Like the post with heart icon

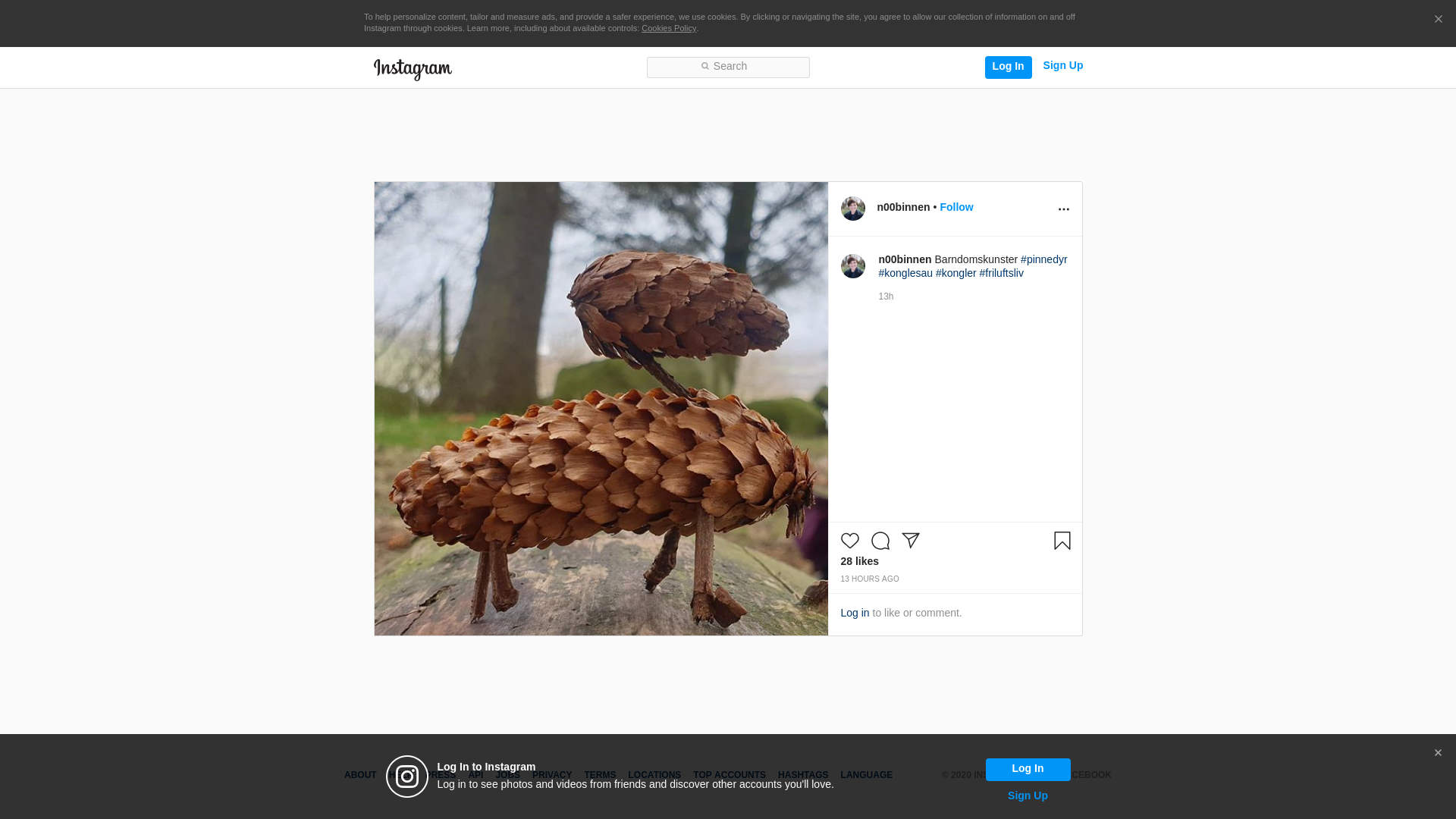849,541
